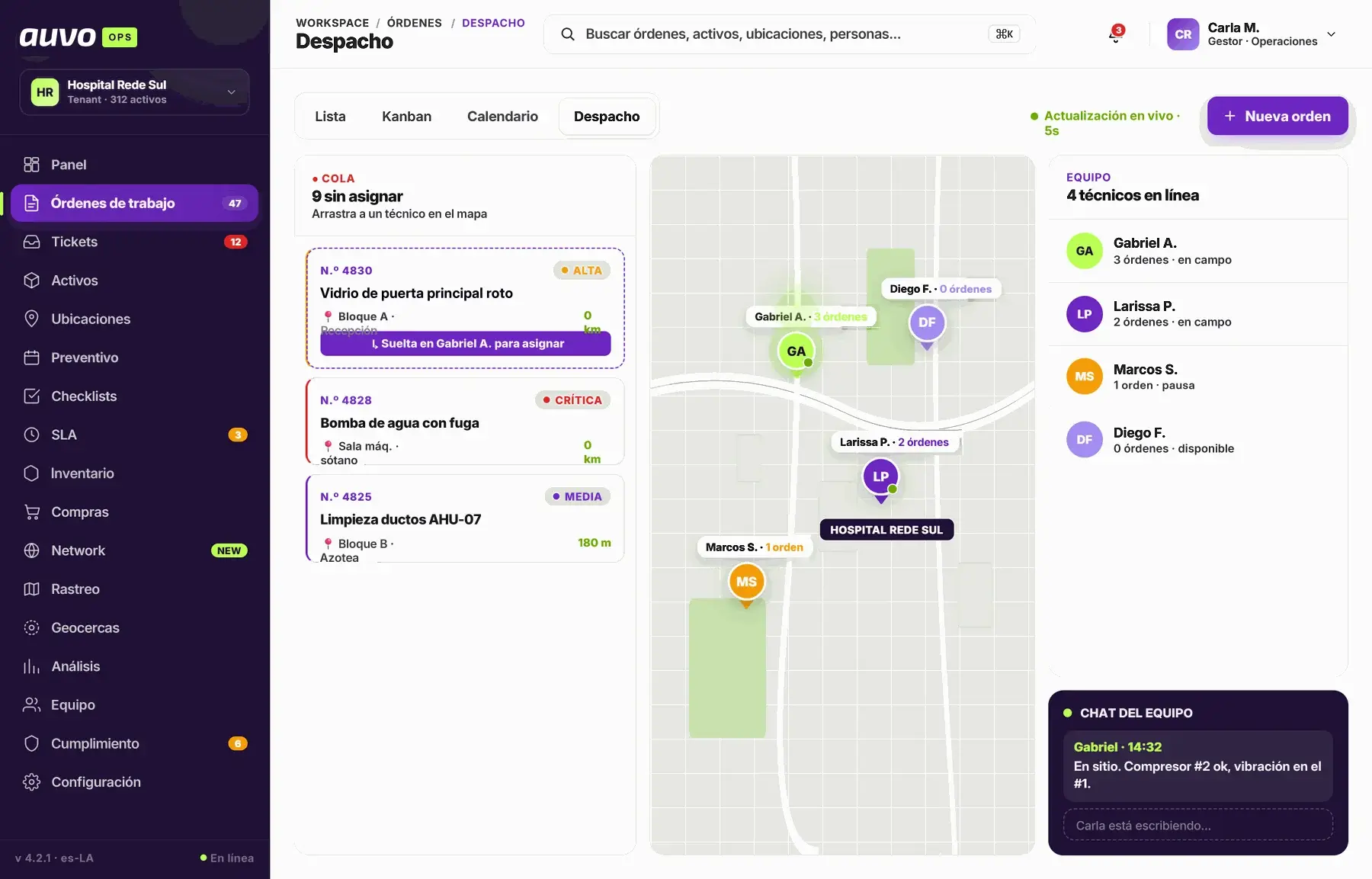Open notifications bell with 3 badge
The height and width of the screenshot is (879, 1372).
tap(1116, 34)
